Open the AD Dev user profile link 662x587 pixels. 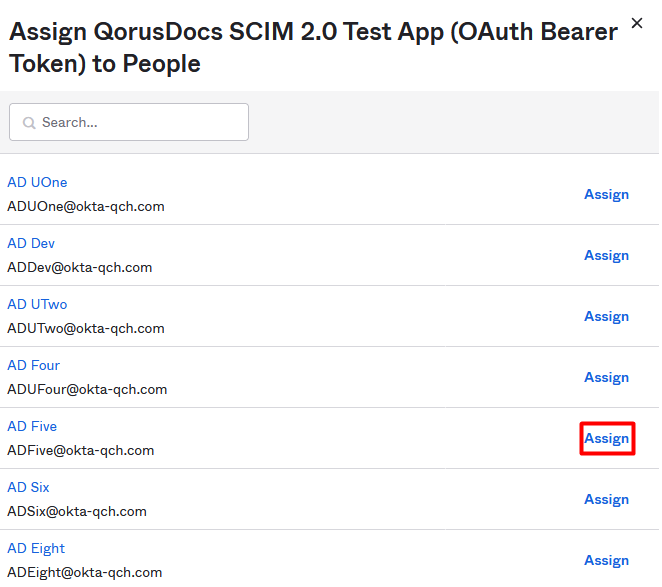tap(31, 243)
